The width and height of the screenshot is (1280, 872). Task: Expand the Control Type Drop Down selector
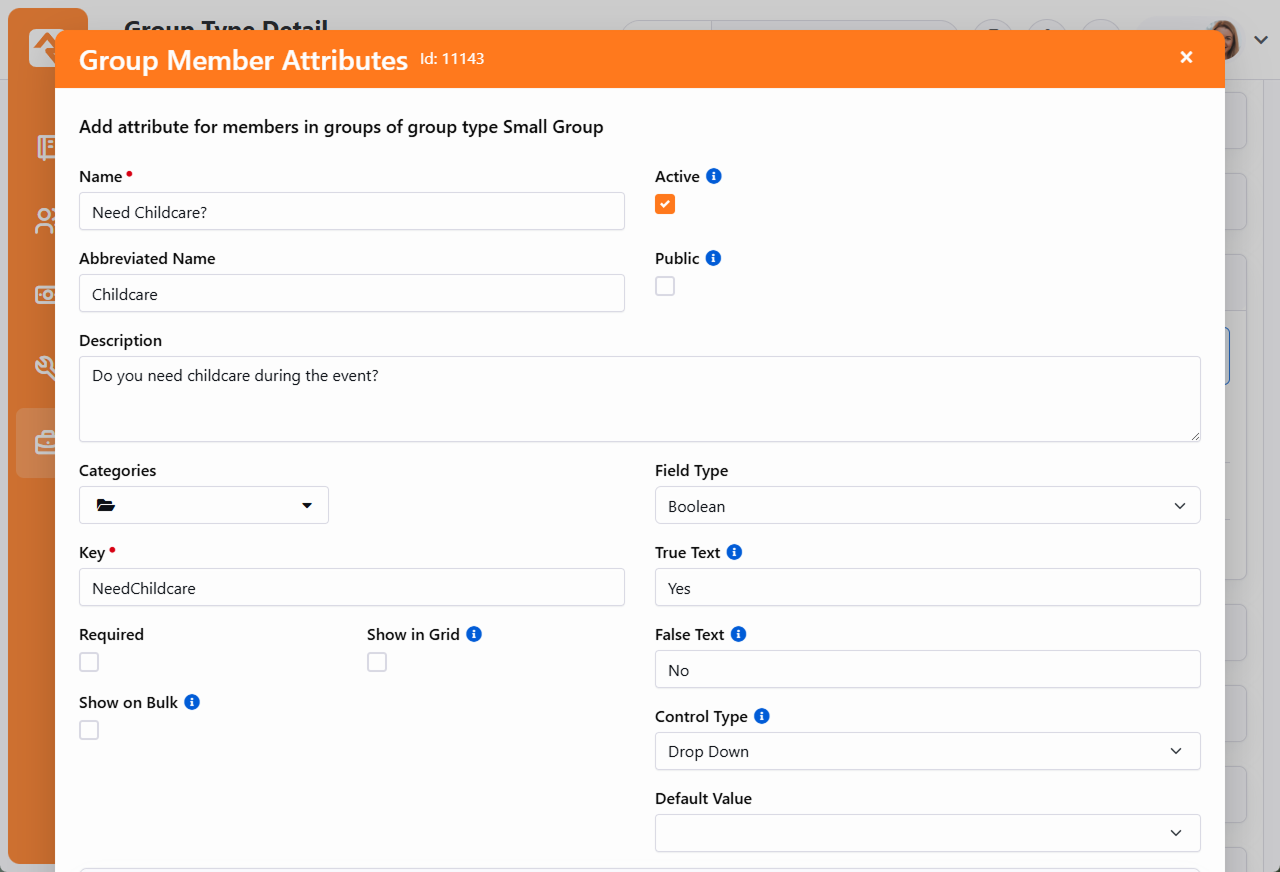coord(927,751)
